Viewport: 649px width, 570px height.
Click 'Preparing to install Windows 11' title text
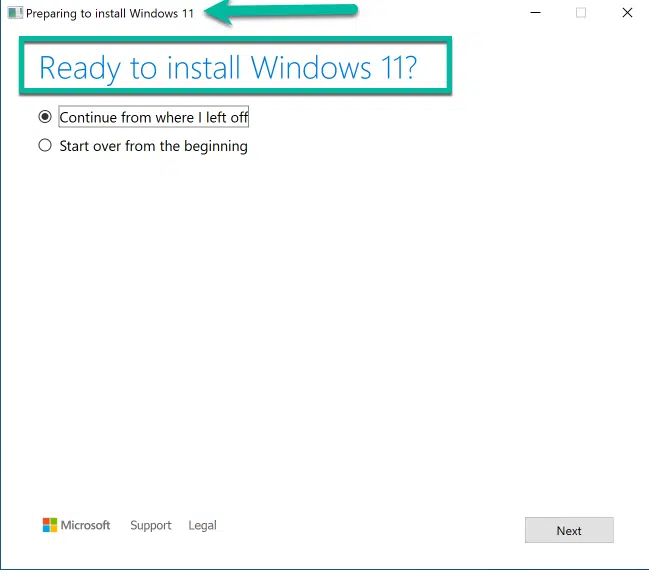pyautogui.click(x=110, y=13)
